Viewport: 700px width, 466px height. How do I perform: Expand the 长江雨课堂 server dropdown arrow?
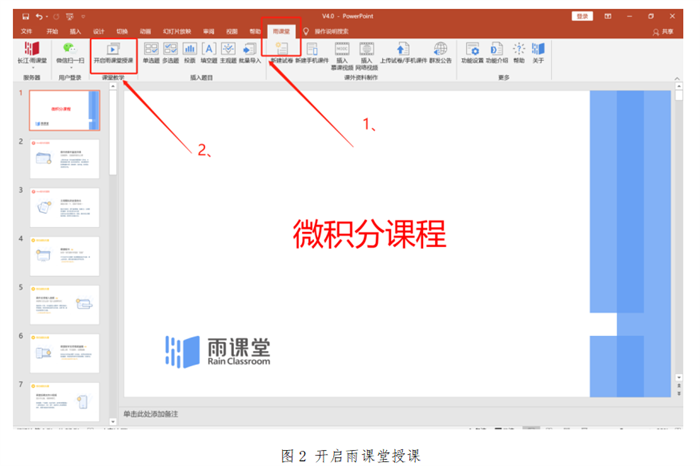click(x=32, y=68)
